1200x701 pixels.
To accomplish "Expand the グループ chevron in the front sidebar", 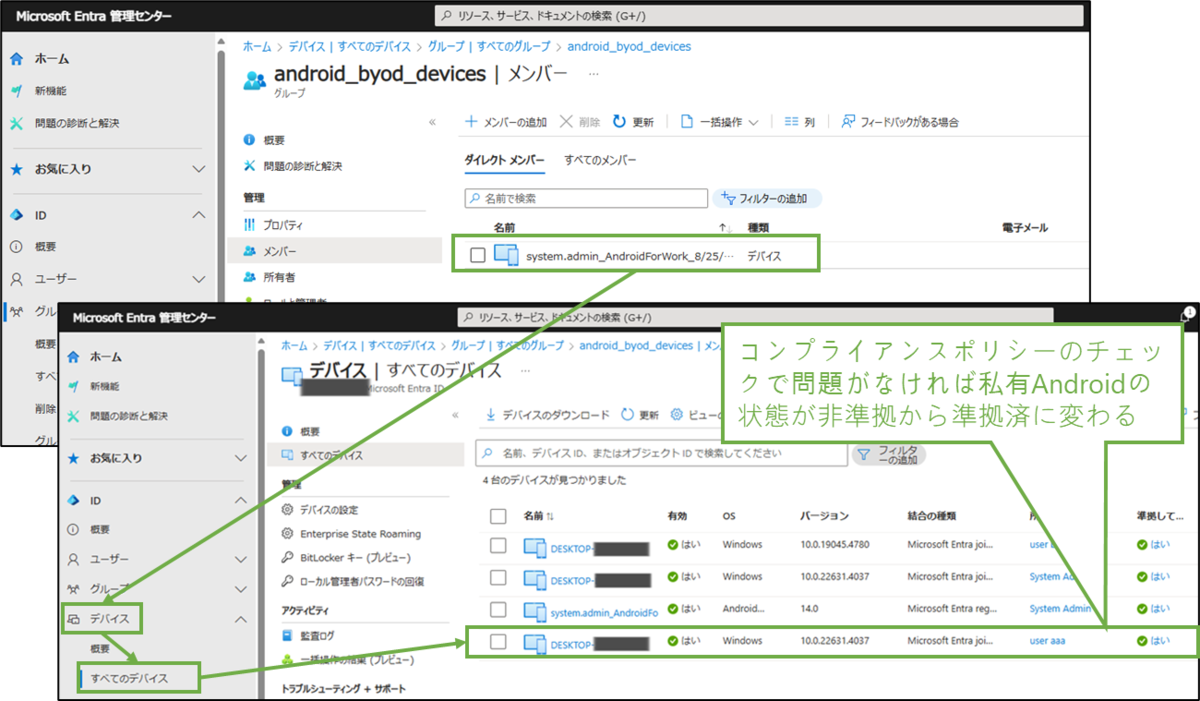I will (x=240, y=589).
